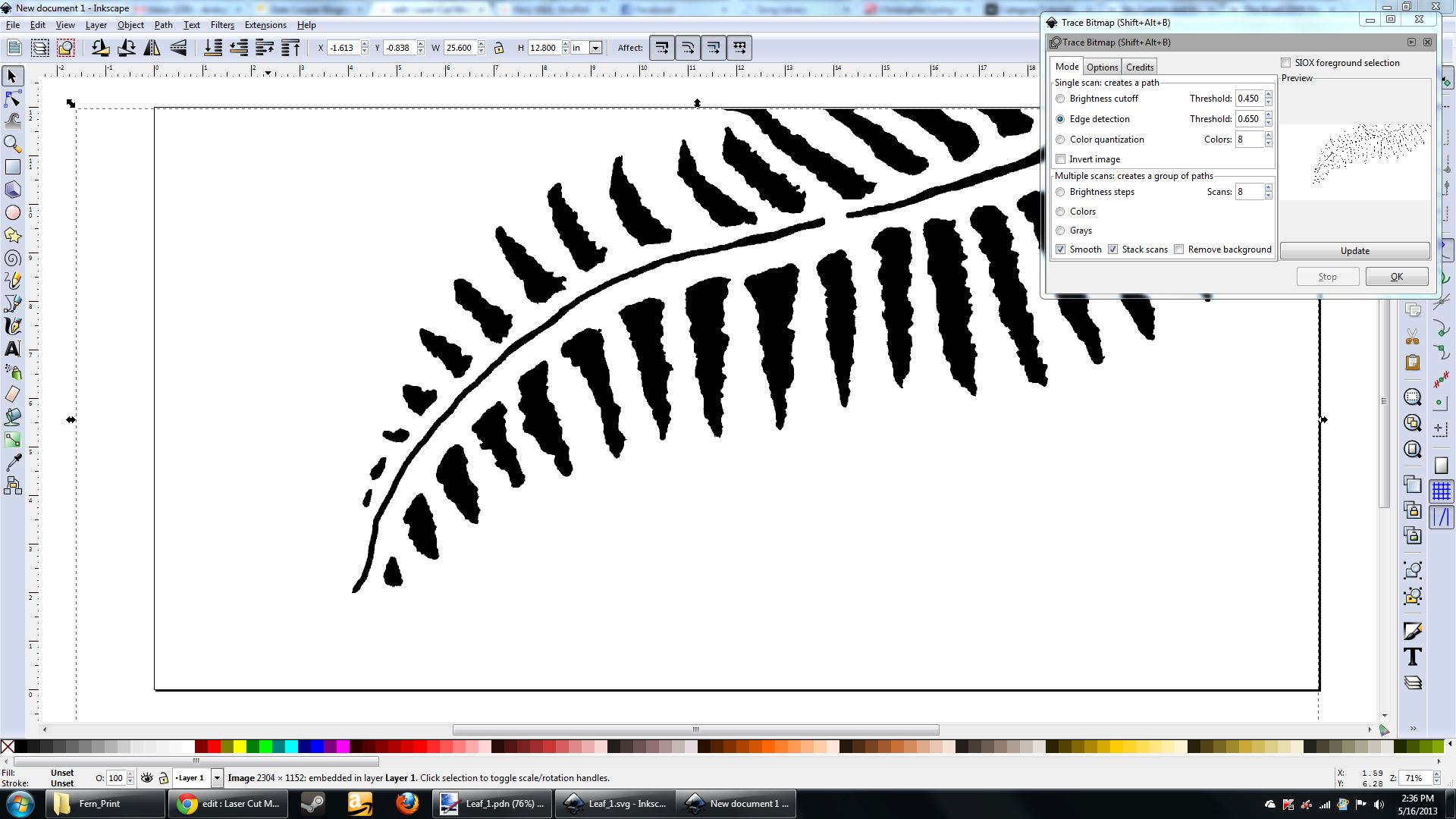Viewport: 1456px width, 819px height.
Task: Click Cut scissors icon in commands bar
Action: point(1412,337)
